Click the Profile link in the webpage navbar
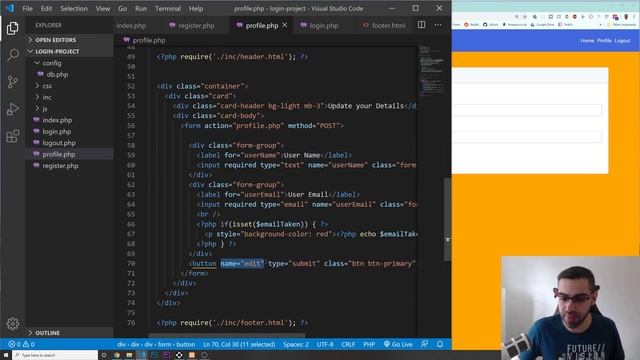640x360 pixels. (604, 40)
